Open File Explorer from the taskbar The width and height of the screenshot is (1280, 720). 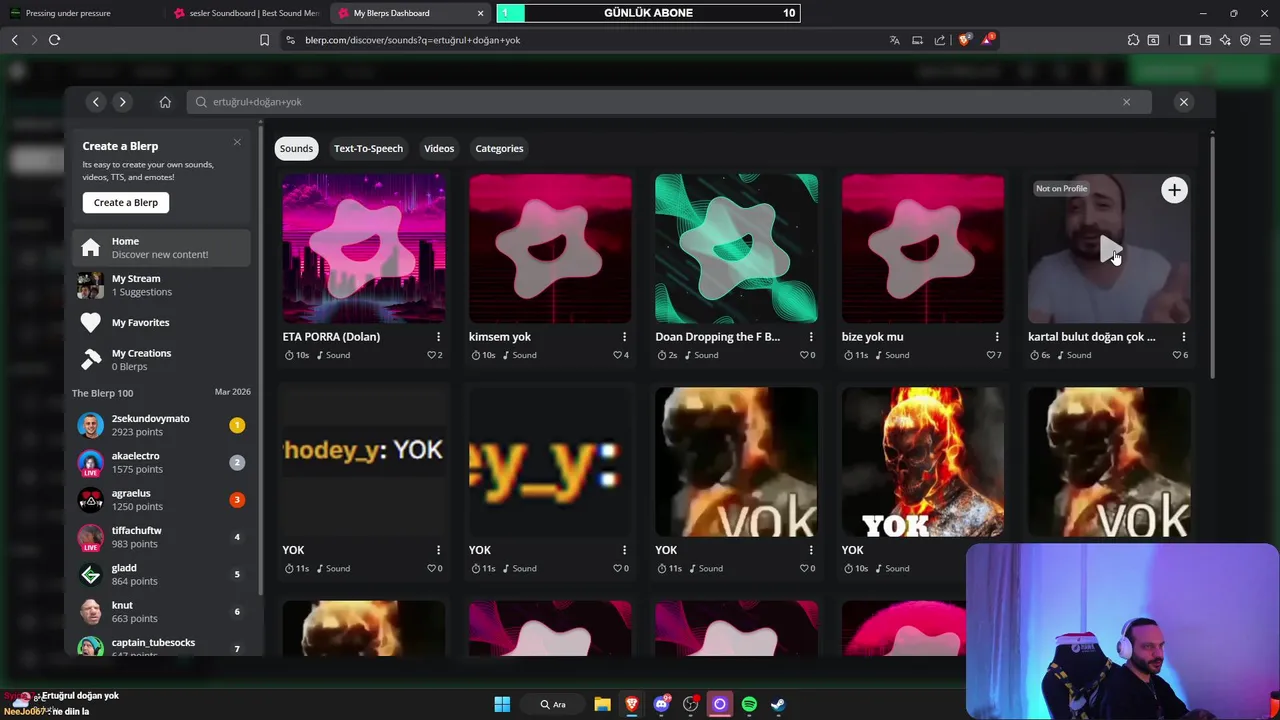coord(602,704)
